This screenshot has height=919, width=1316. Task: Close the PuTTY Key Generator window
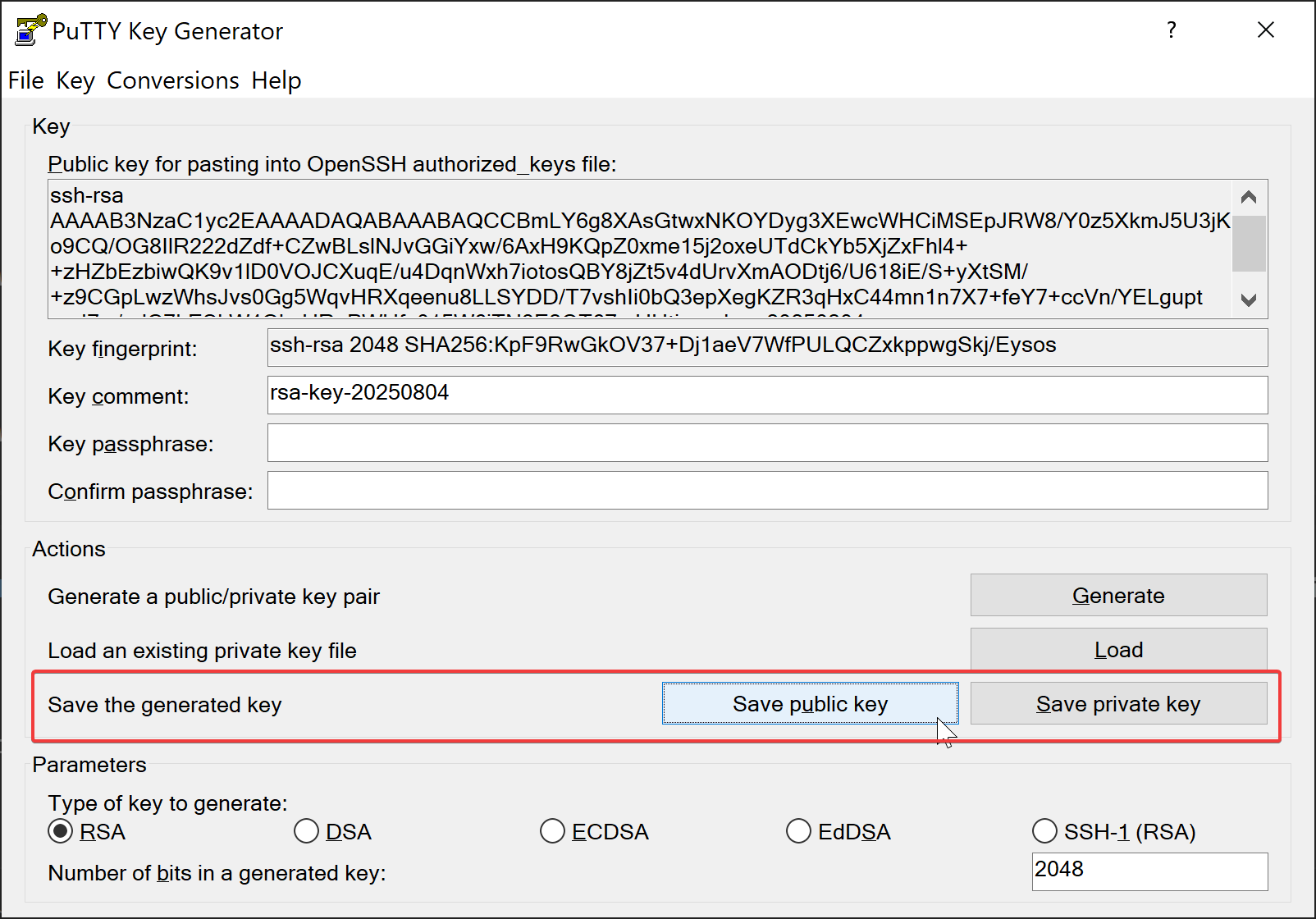(1265, 30)
